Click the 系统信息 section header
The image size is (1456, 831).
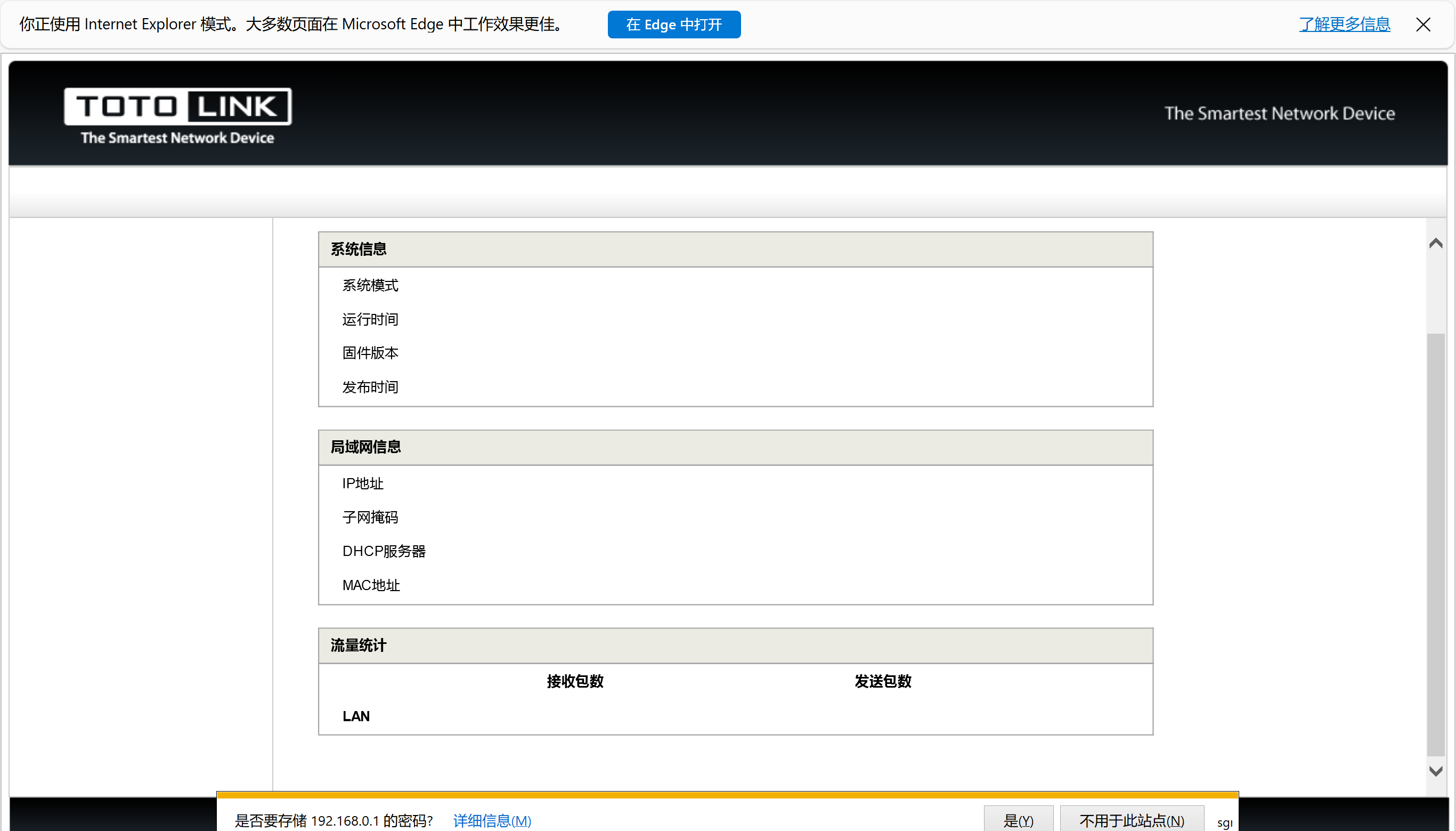click(359, 249)
